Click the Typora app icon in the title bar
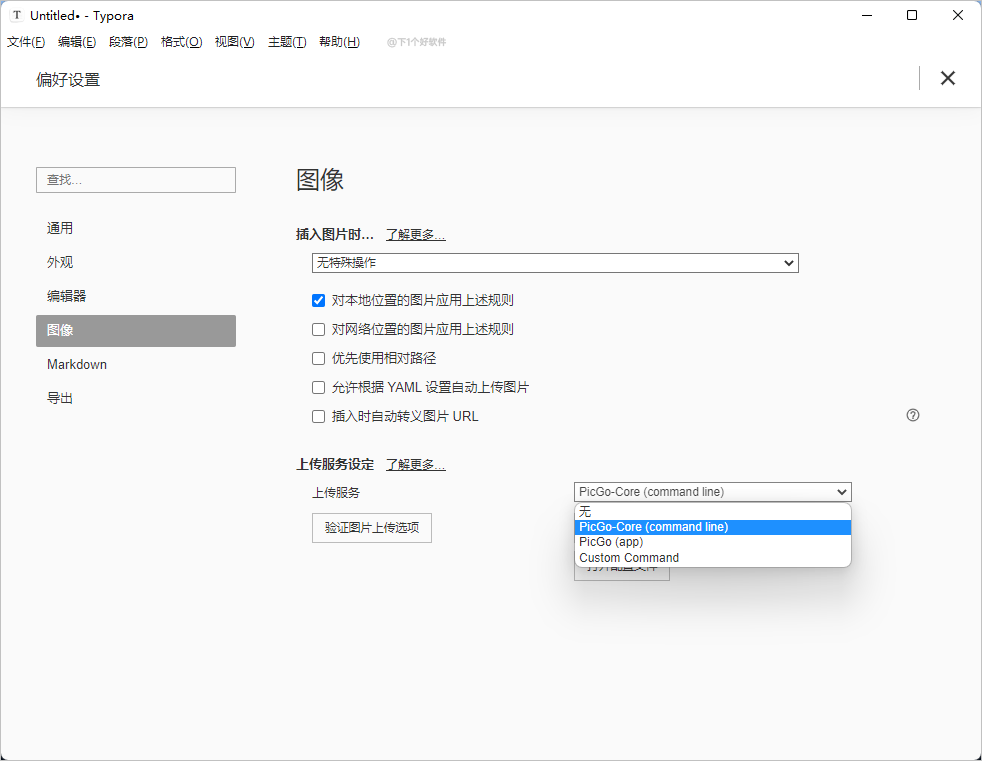This screenshot has width=982, height=761. [17, 15]
